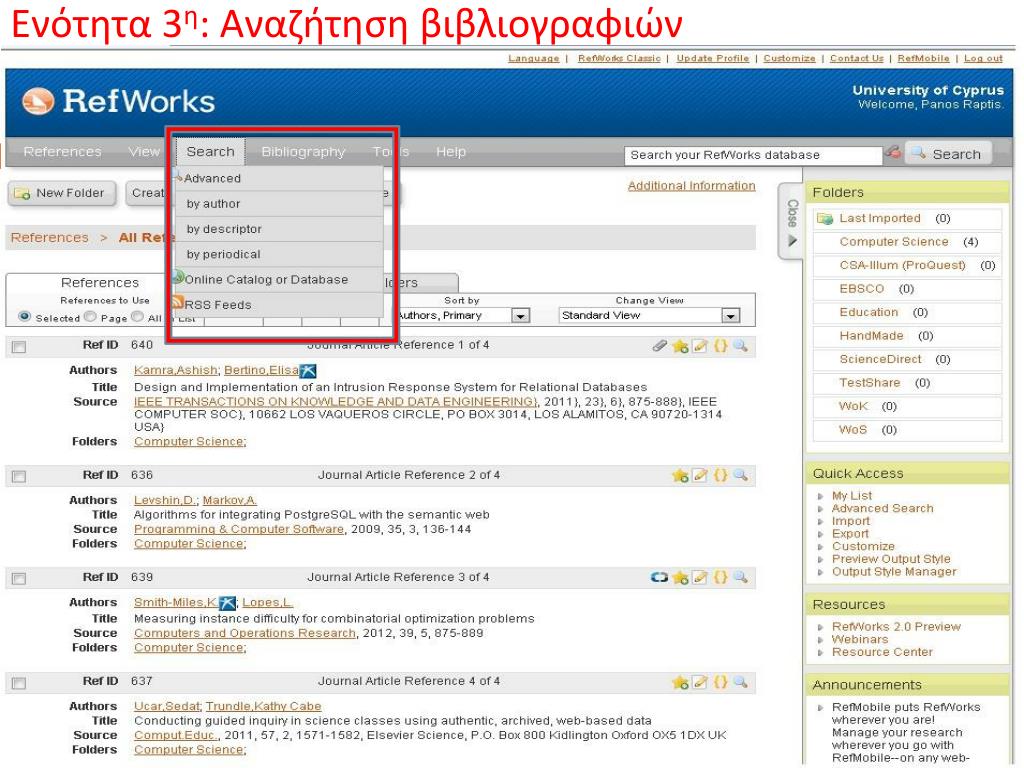
Task: Open author link Kamra,Ashish
Action: click(176, 370)
